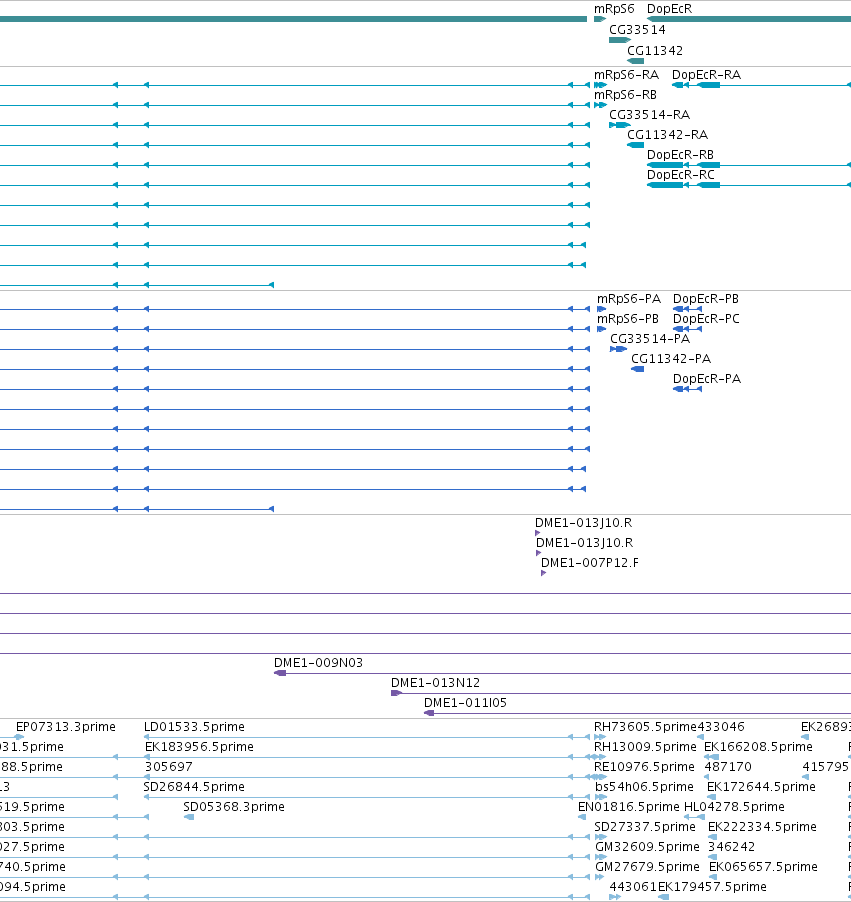
Task: Click the SD05368.3prime feature glyph
Action: point(189,817)
